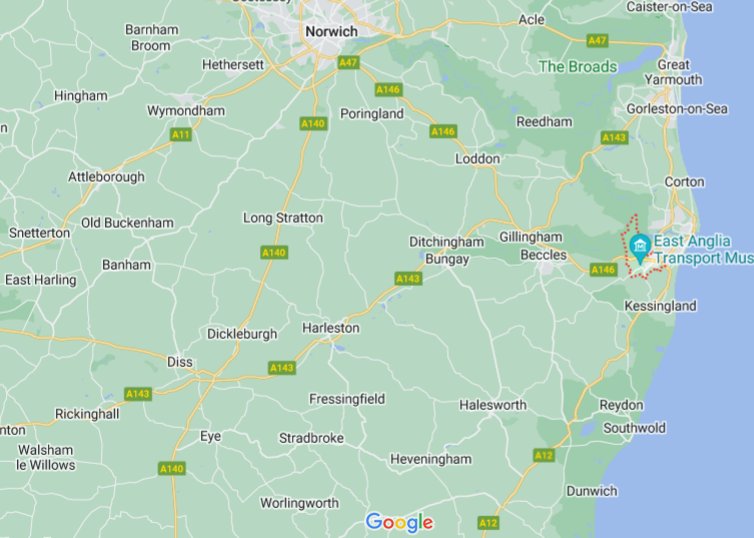Select the Great Yarmouth town label
Screen dimensions: 754x538
pyautogui.click(x=673, y=72)
